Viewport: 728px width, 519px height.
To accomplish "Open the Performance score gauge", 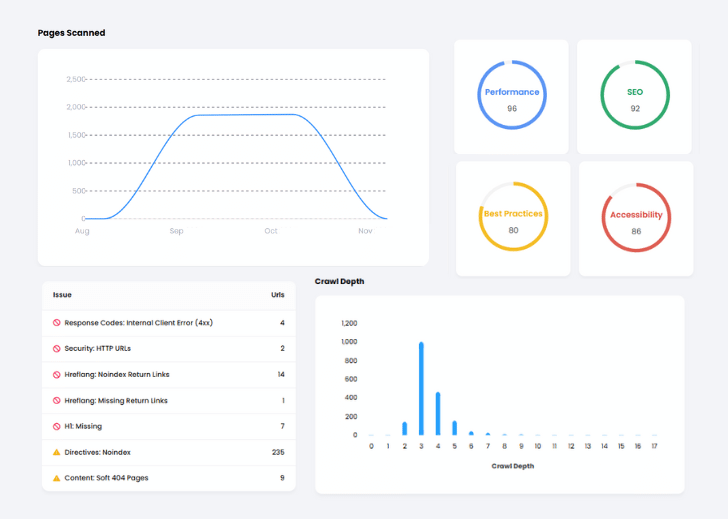I will tap(511, 97).
